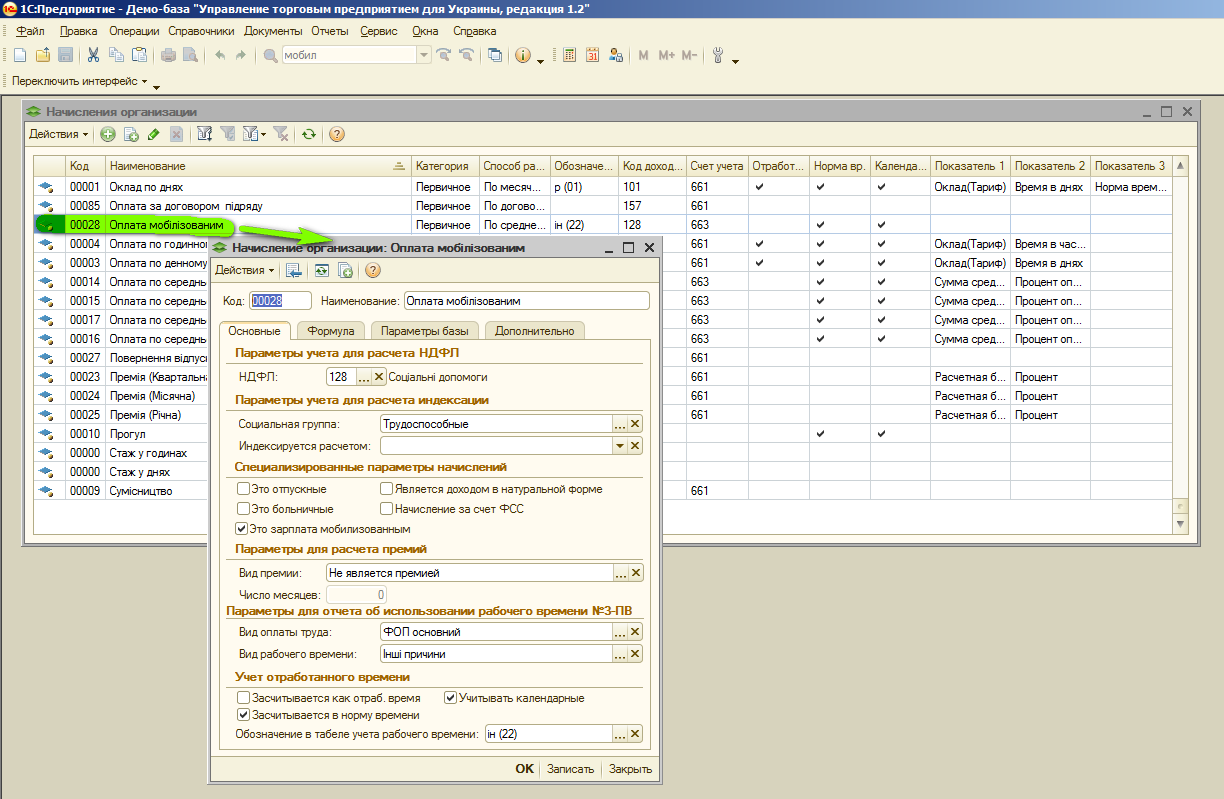Open Действия dropdown in list window
Screen dimensions: 1224x799
click(58, 134)
